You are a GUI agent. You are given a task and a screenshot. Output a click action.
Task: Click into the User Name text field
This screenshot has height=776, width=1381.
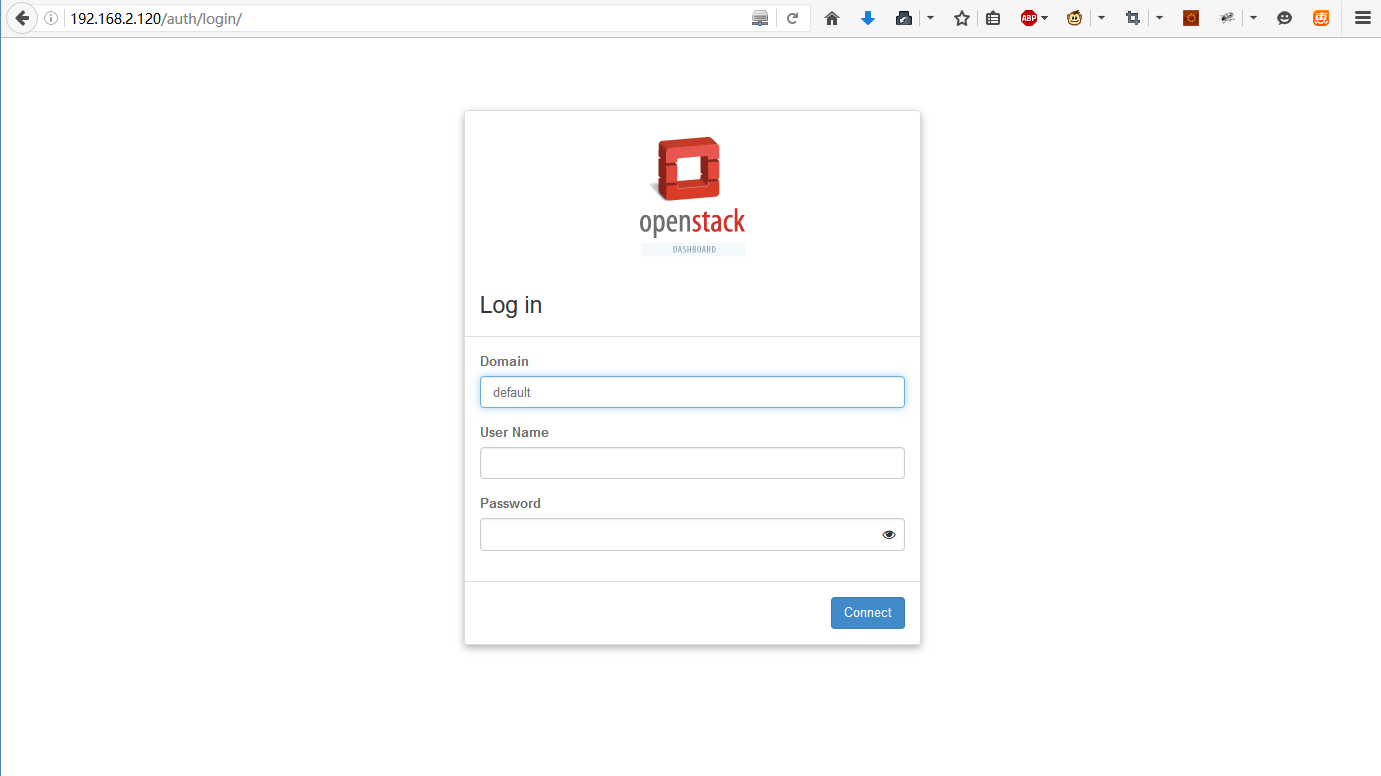tap(691, 463)
